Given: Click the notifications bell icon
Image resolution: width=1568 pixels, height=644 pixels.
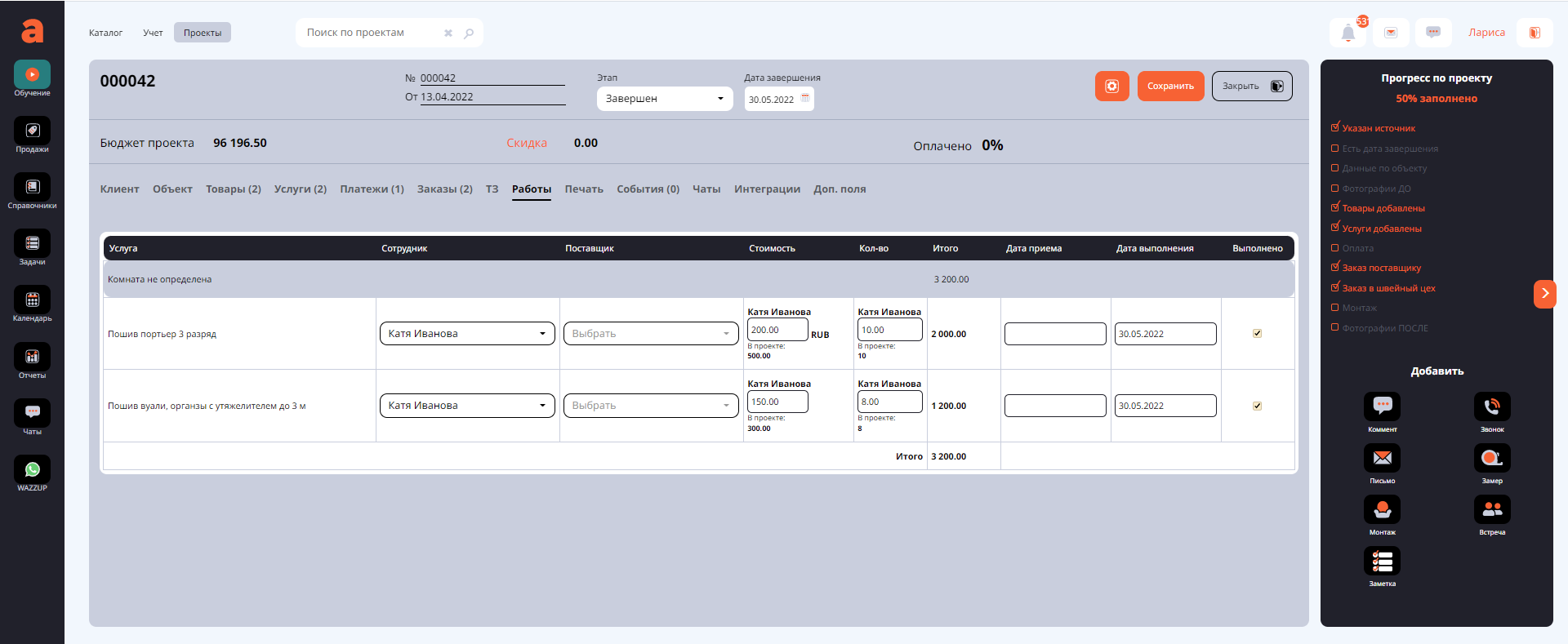Looking at the screenshot, I should pyautogui.click(x=1347, y=33).
